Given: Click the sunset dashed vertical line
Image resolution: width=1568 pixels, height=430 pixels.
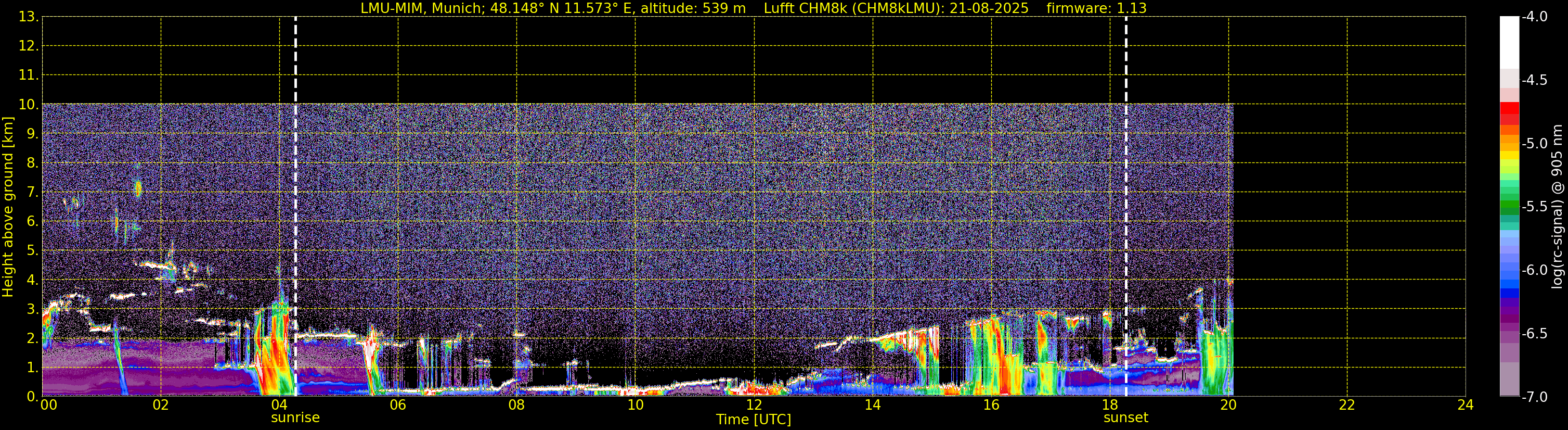Looking at the screenshot, I should point(1125,207).
